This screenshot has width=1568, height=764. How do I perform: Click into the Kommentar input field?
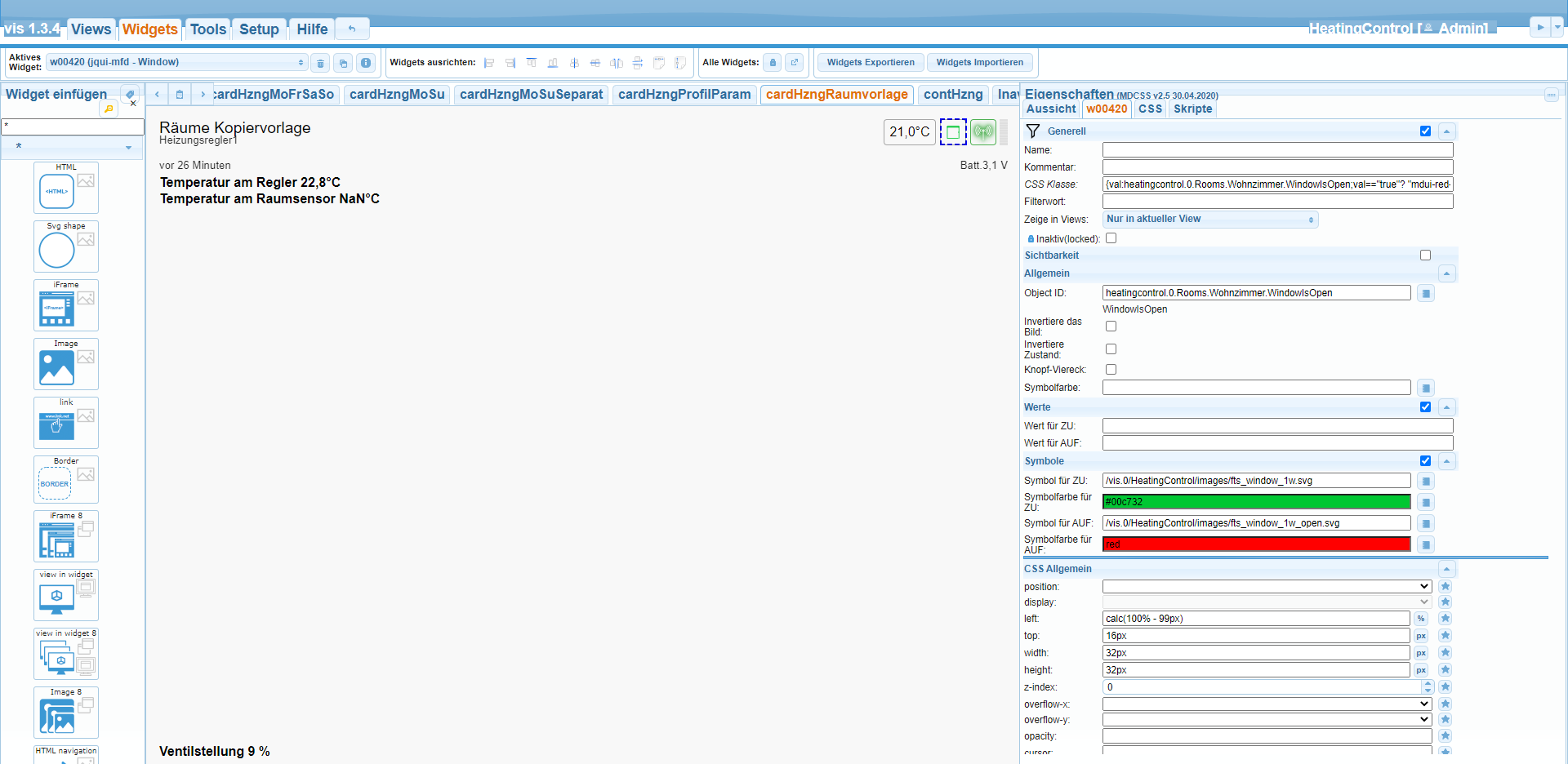pos(1277,167)
